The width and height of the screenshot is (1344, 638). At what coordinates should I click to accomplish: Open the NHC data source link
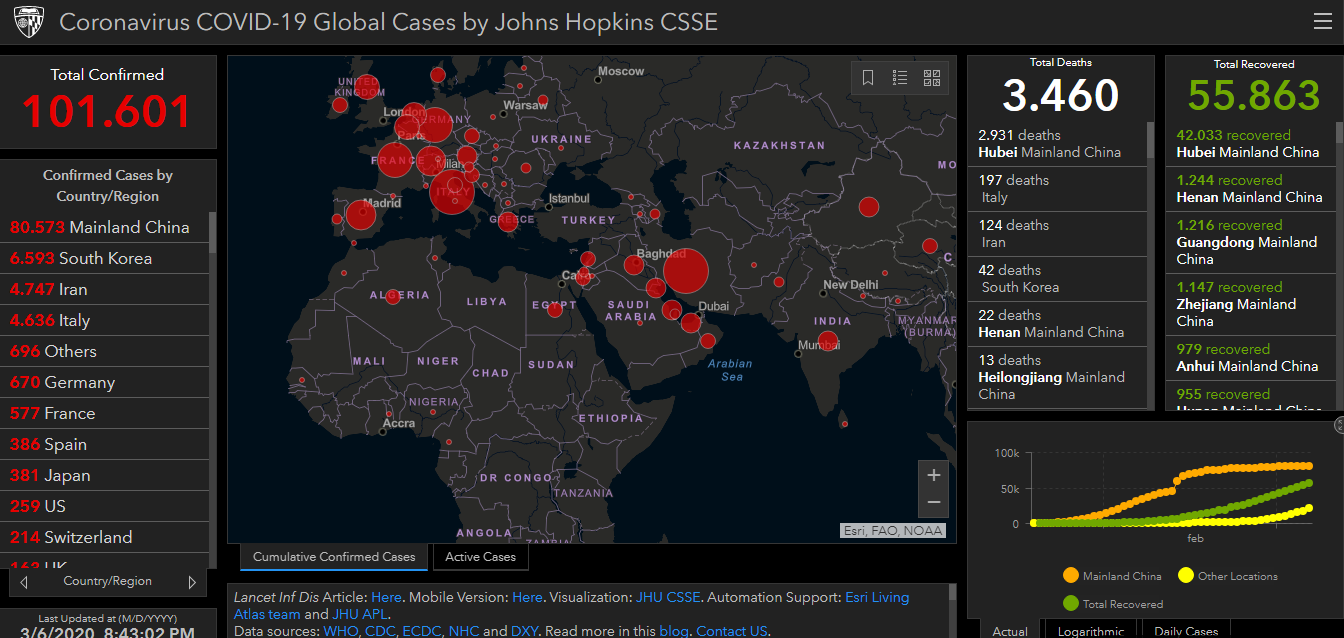[464, 631]
